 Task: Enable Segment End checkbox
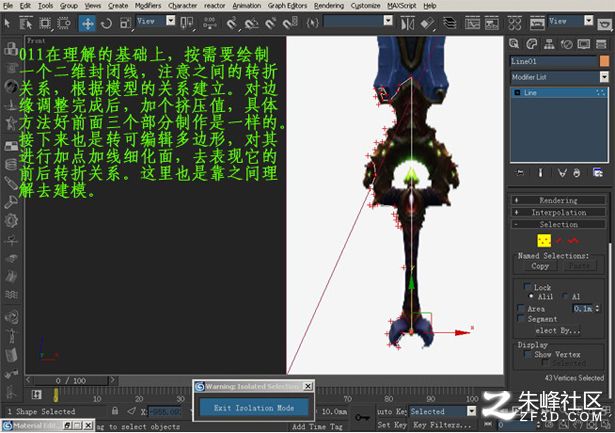pos(521,318)
